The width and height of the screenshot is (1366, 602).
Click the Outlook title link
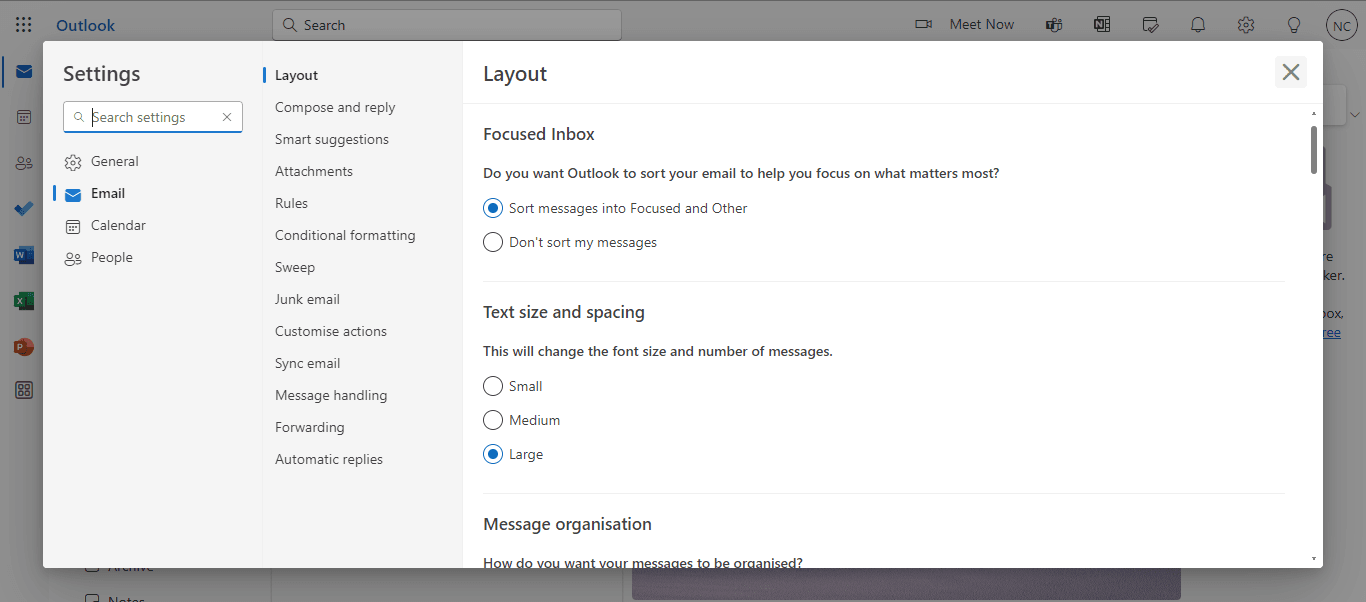pos(86,25)
